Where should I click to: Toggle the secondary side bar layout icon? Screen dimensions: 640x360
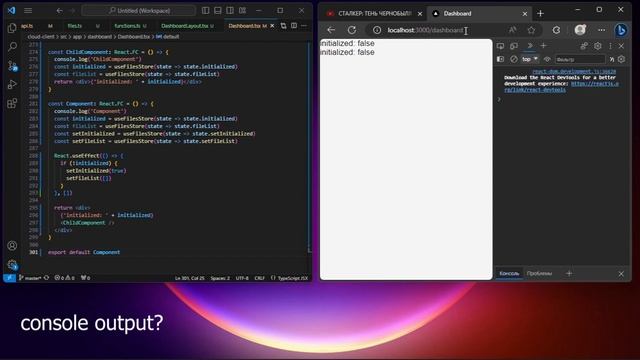click(x=230, y=10)
